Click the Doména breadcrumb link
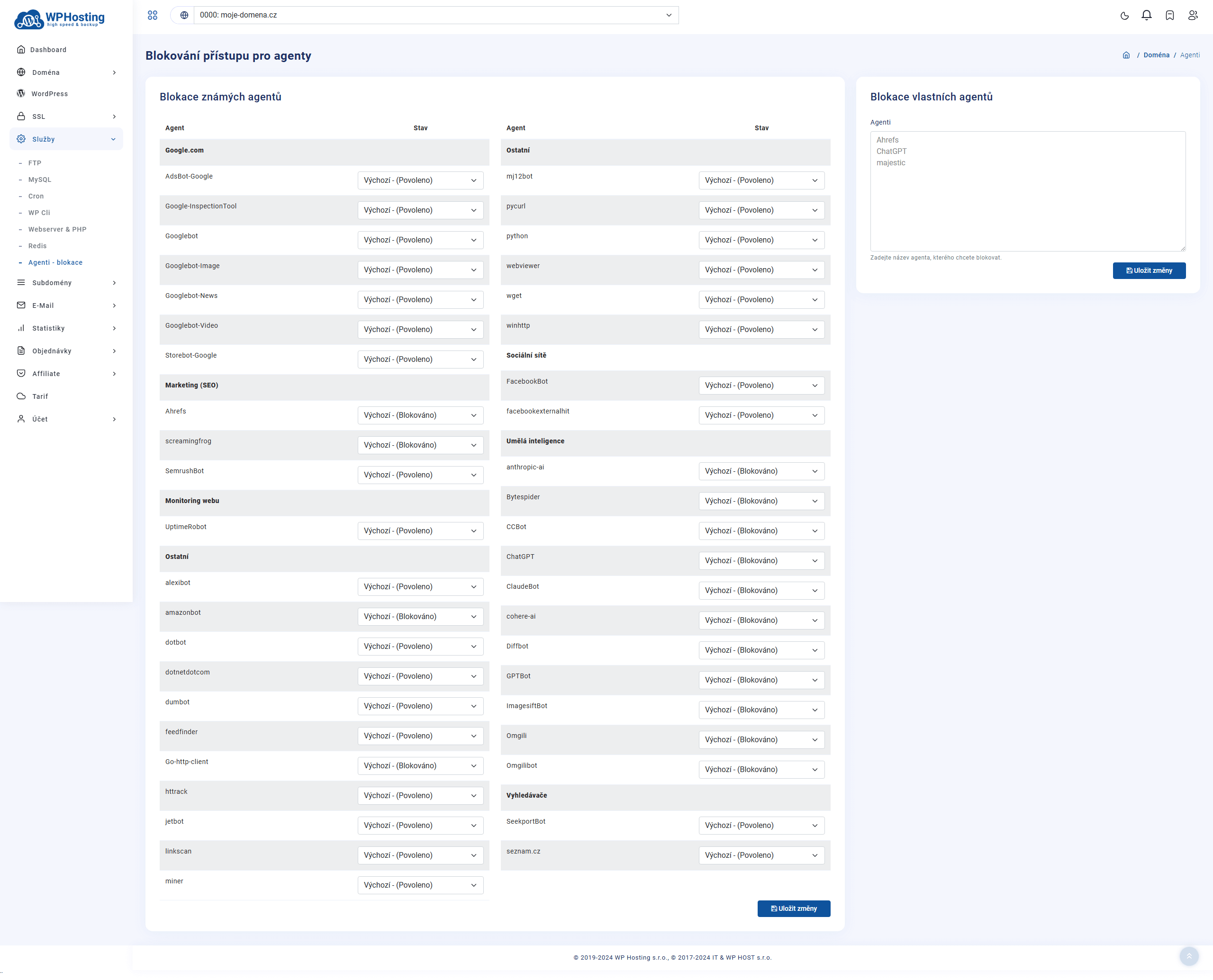The width and height of the screenshot is (1213, 980). pyautogui.click(x=1156, y=55)
